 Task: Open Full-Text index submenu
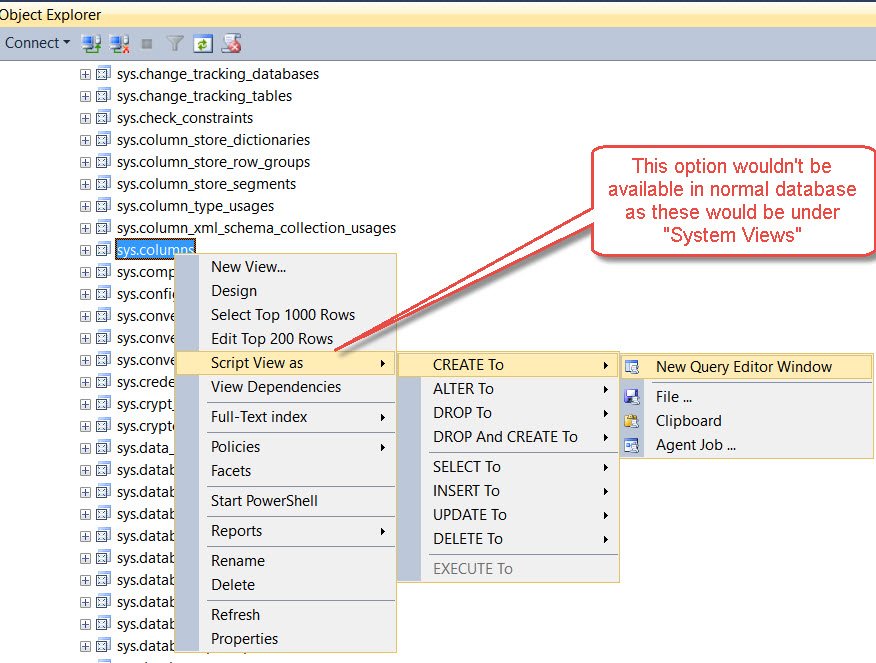[285, 417]
